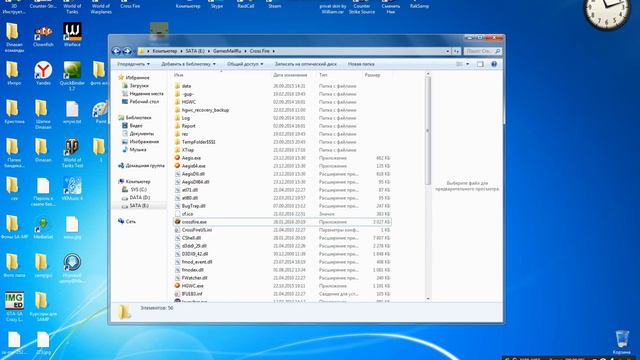Select the World of Tanks Test desktop icon
The image size is (640, 360).
click(72, 153)
